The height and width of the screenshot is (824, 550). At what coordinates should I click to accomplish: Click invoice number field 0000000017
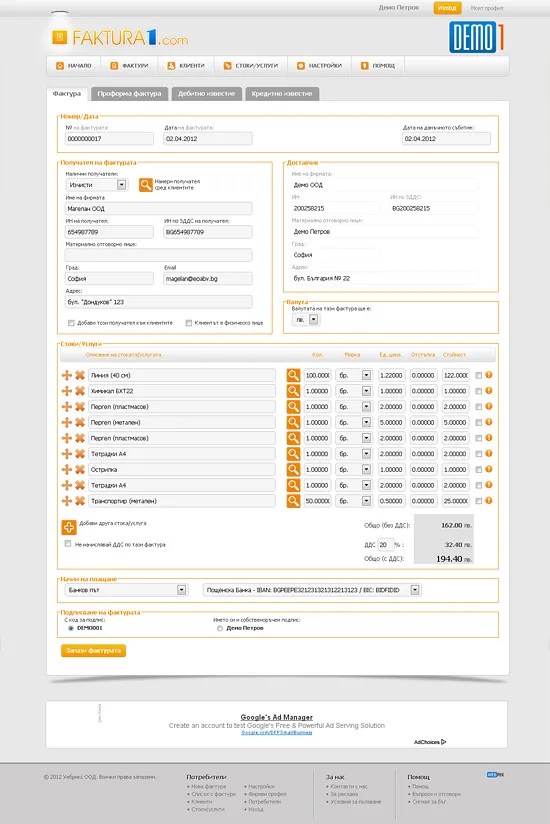(109, 139)
